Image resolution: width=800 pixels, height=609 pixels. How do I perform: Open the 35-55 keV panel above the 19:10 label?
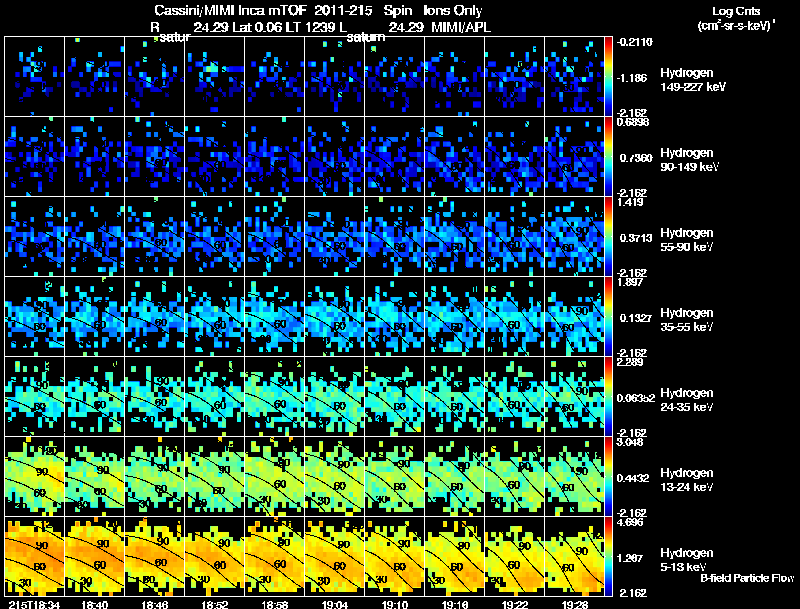[395, 316]
